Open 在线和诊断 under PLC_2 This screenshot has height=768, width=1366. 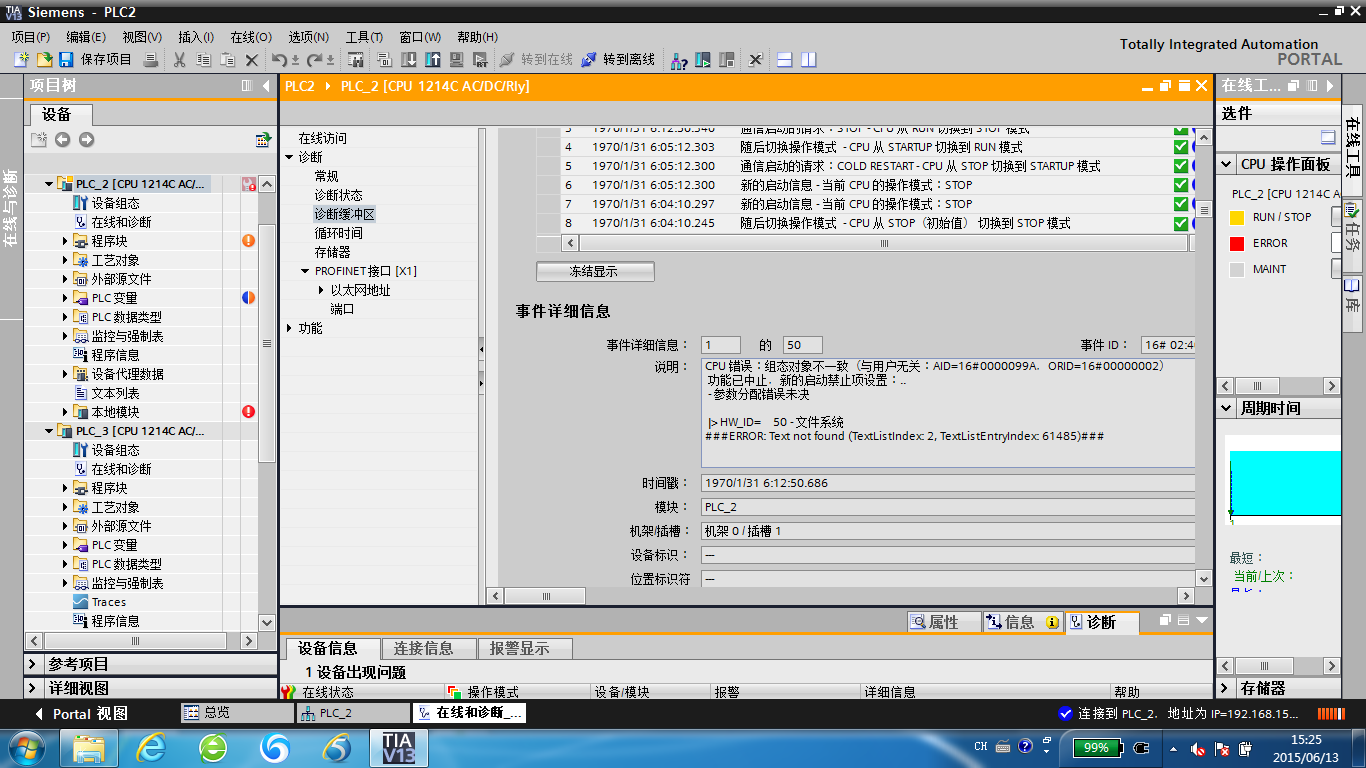[x=121, y=222]
